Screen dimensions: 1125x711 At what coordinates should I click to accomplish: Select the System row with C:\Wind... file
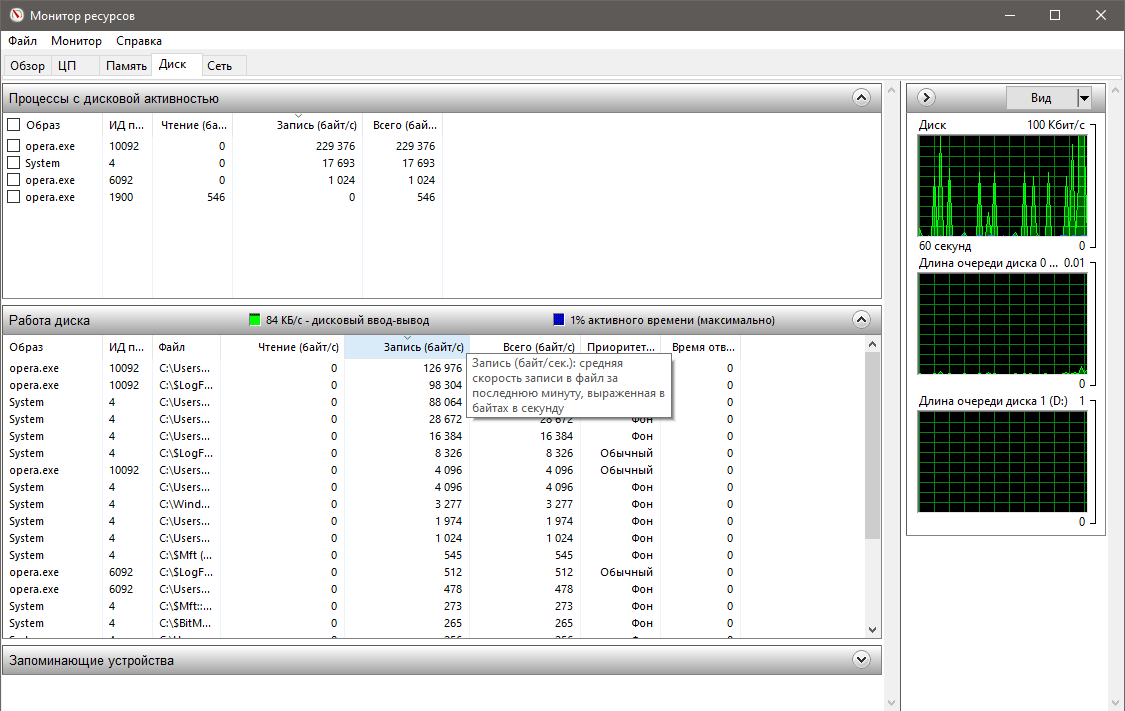(x=372, y=504)
